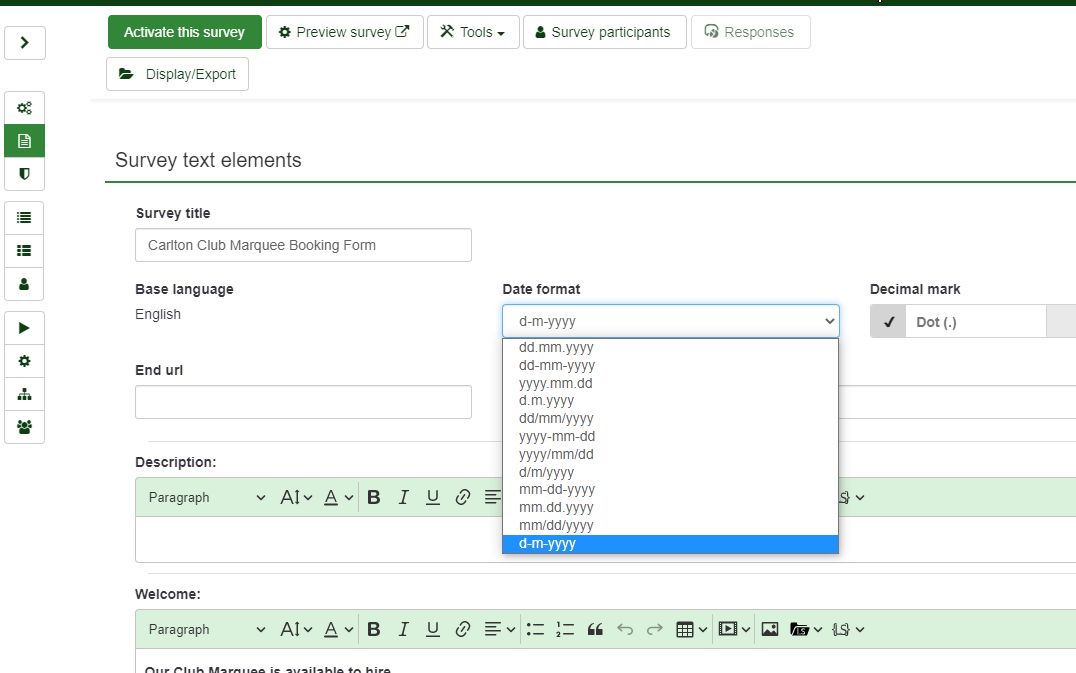Toggle italic in the Description editor toolbar
1076x673 pixels.
pos(403,497)
